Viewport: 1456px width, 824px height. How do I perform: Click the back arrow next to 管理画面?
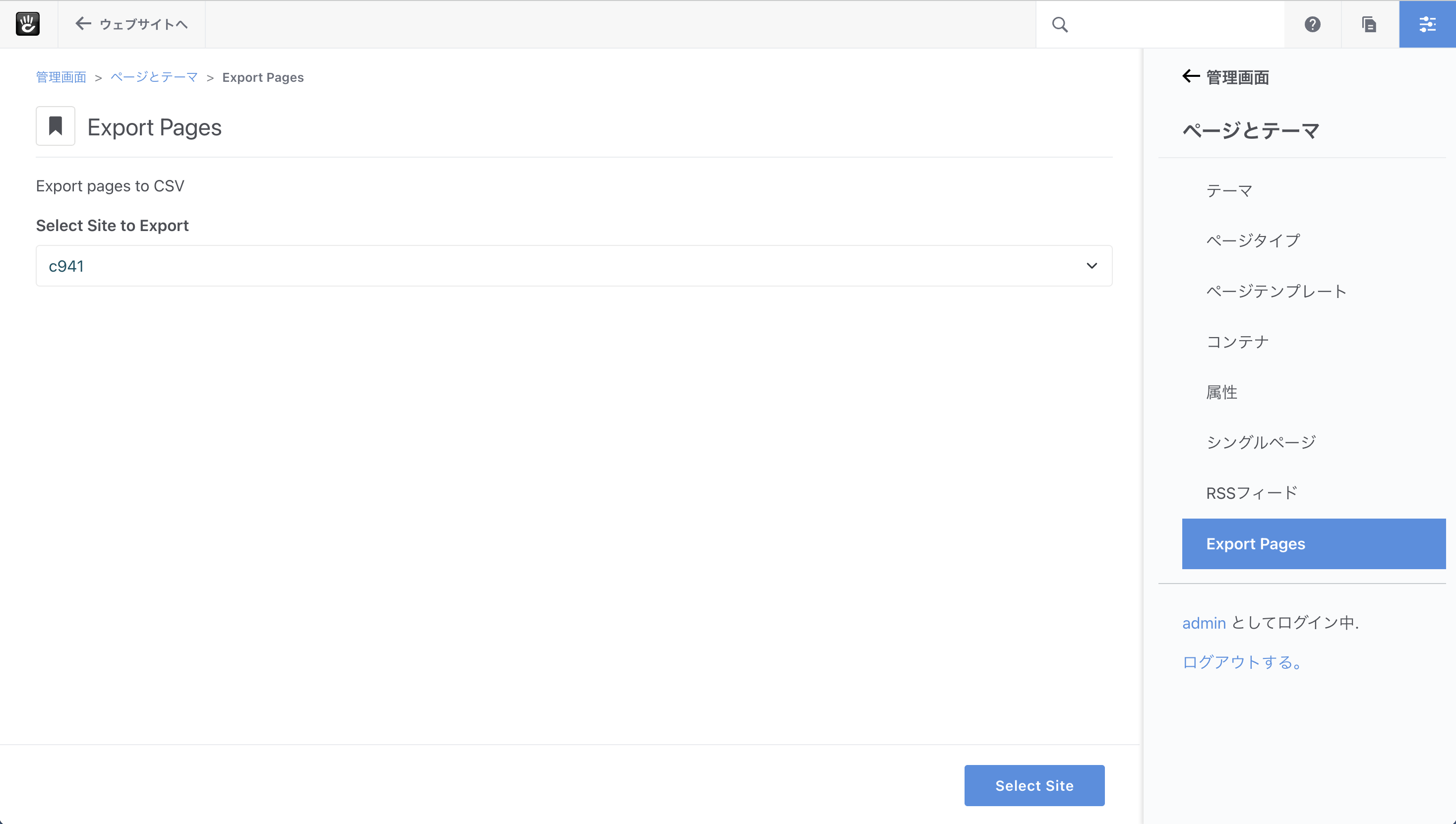(1191, 76)
